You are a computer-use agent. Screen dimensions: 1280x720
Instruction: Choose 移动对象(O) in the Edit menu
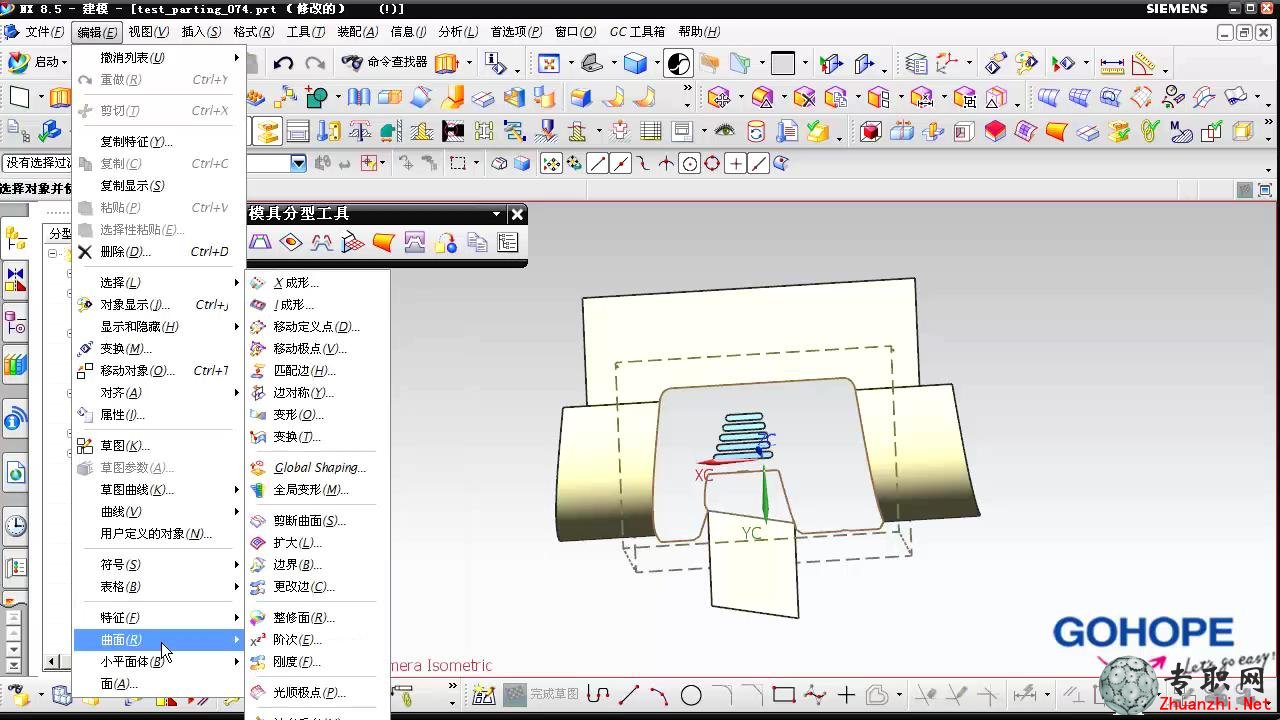coord(159,371)
